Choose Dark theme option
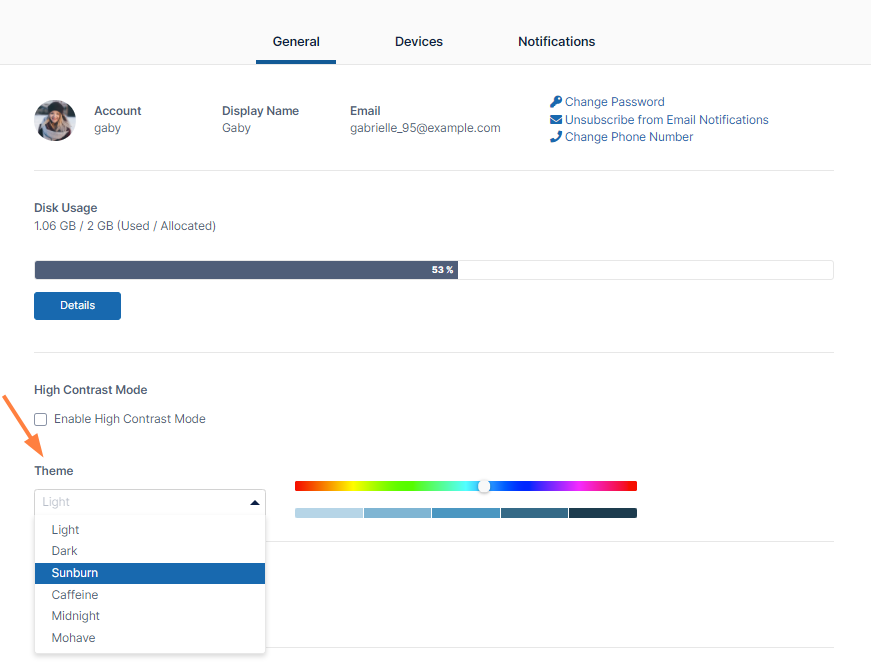Image resolution: width=871 pixels, height=670 pixels. point(65,551)
